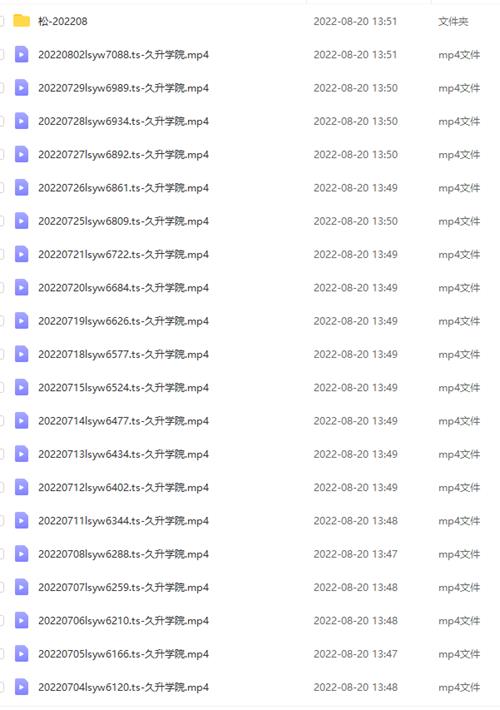This screenshot has width=500, height=710.
Task: Open file 20220727lsyw6892.ts-久升学院.mp4
Action: pos(123,154)
